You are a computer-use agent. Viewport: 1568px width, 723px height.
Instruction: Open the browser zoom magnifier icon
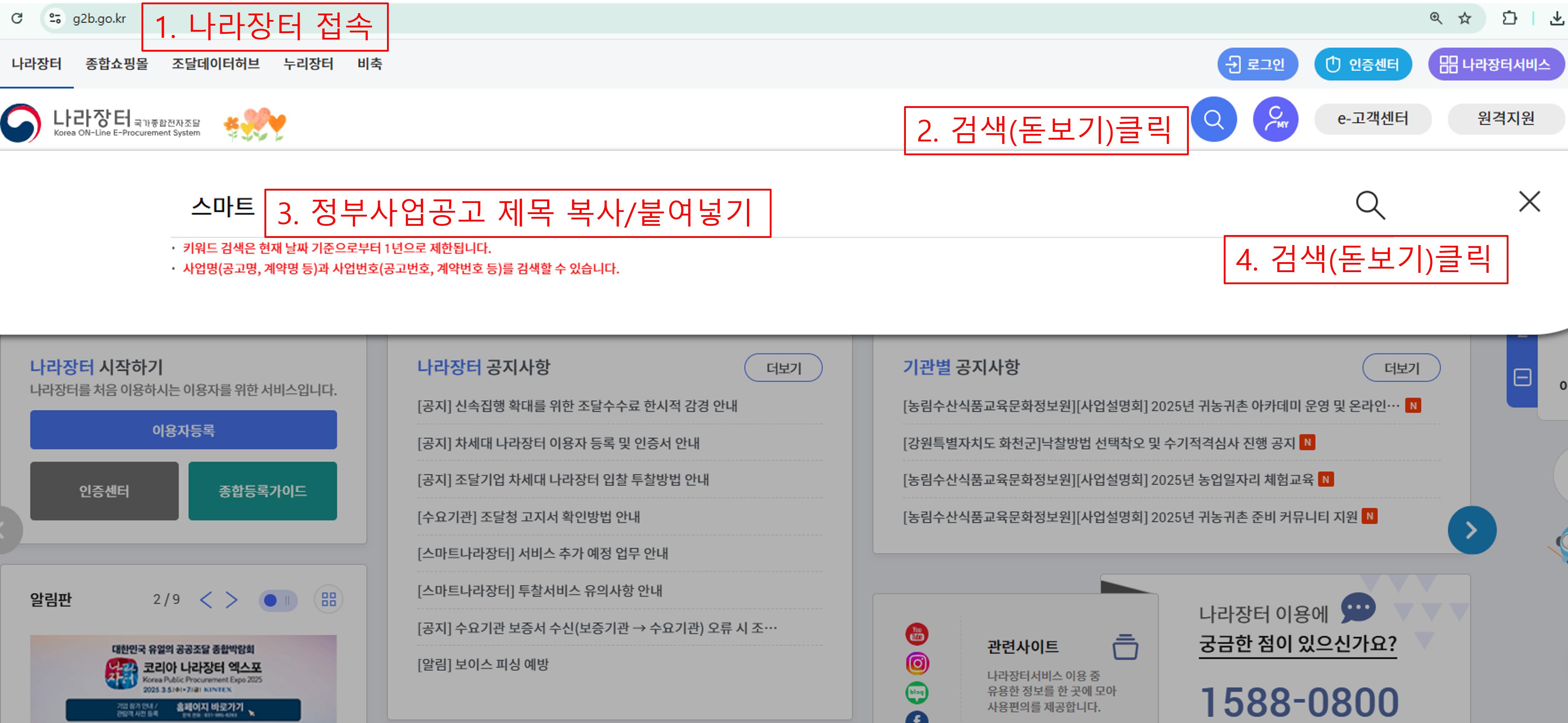click(1435, 18)
